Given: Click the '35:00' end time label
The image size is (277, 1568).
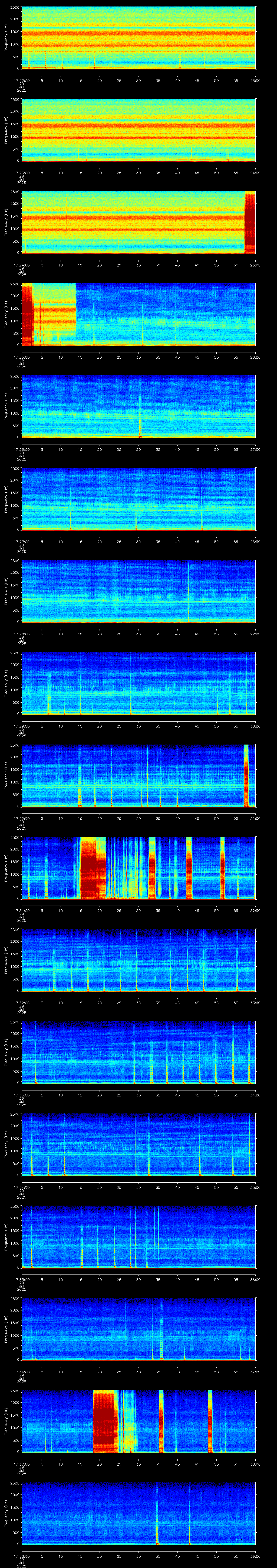Looking at the screenshot, I should pyautogui.click(x=255, y=1187).
